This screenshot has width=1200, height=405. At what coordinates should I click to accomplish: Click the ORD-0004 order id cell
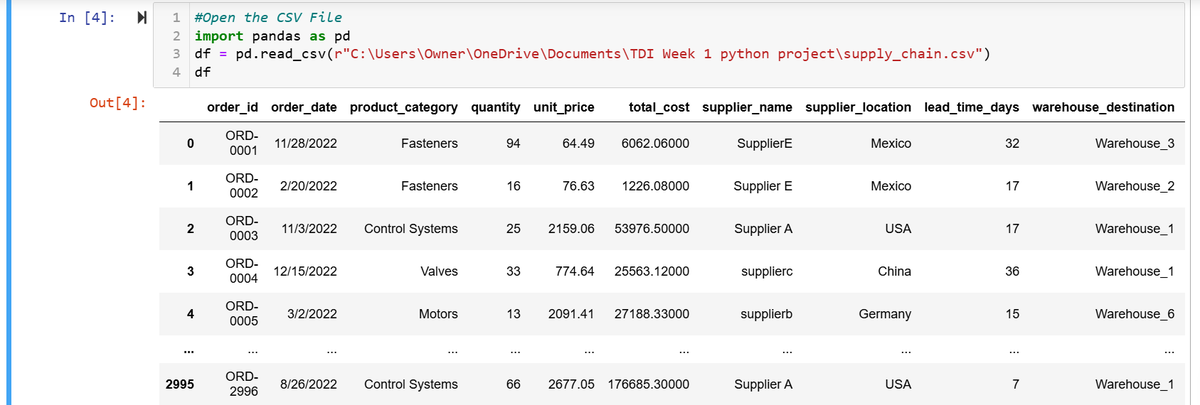coord(243,271)
